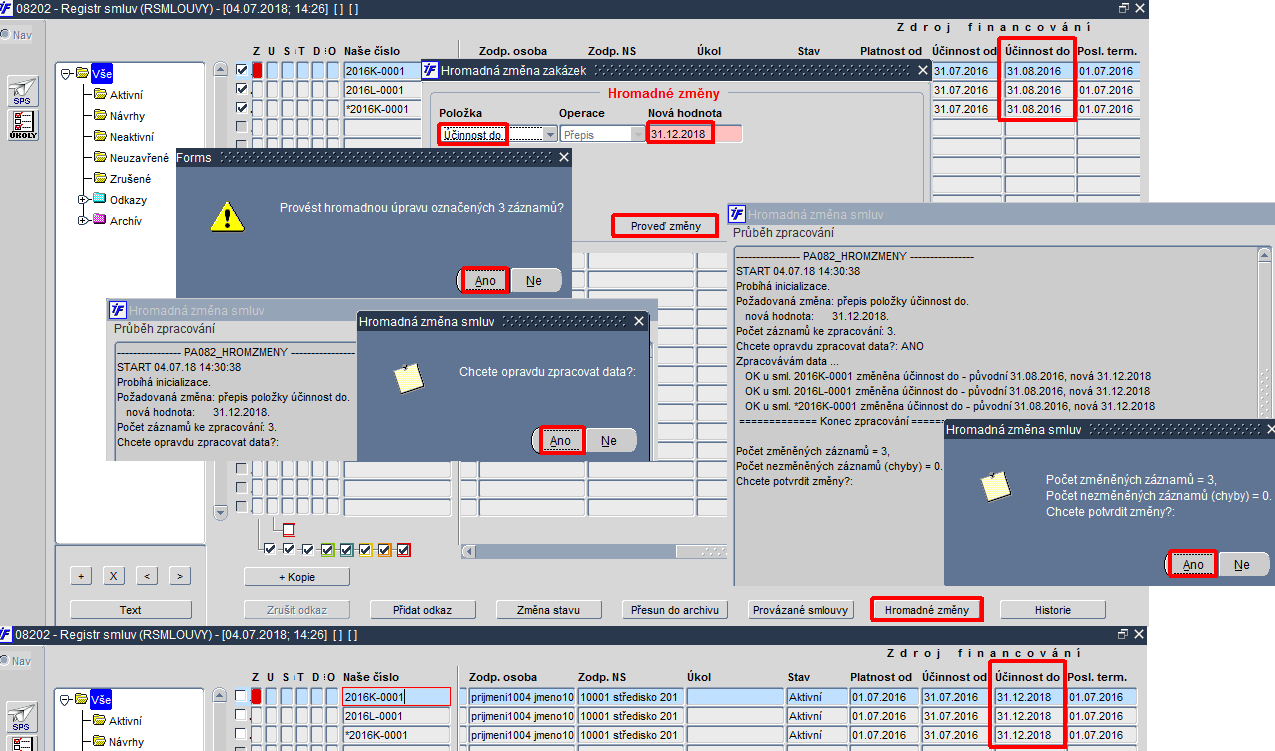The image size is (1275, 751).
Task: Expand the Archív tree node
Action: [82, 220]
